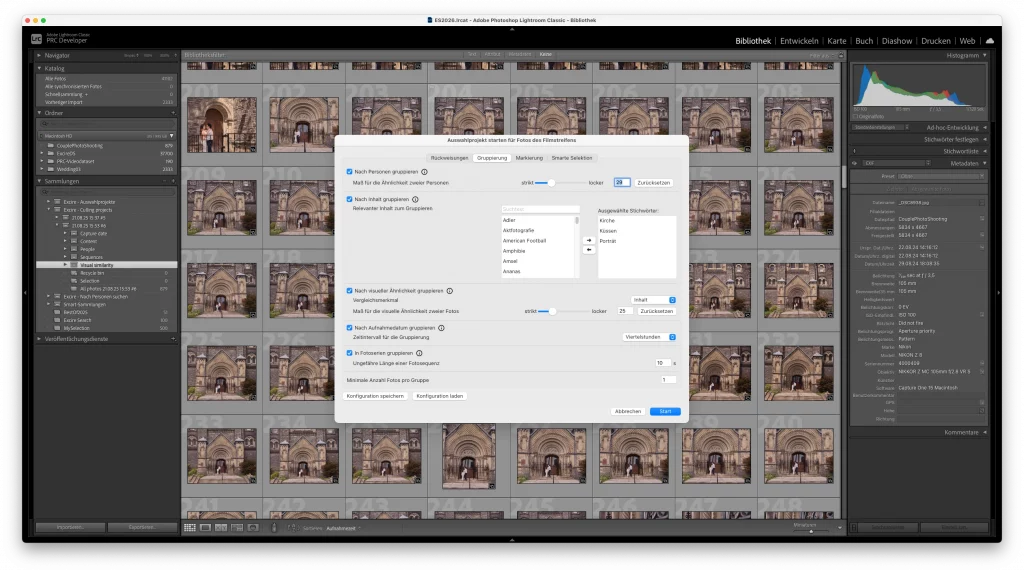
Task: Click info icon beside Nach Inhalt gruppieren
Action: (x=416, y=199)
